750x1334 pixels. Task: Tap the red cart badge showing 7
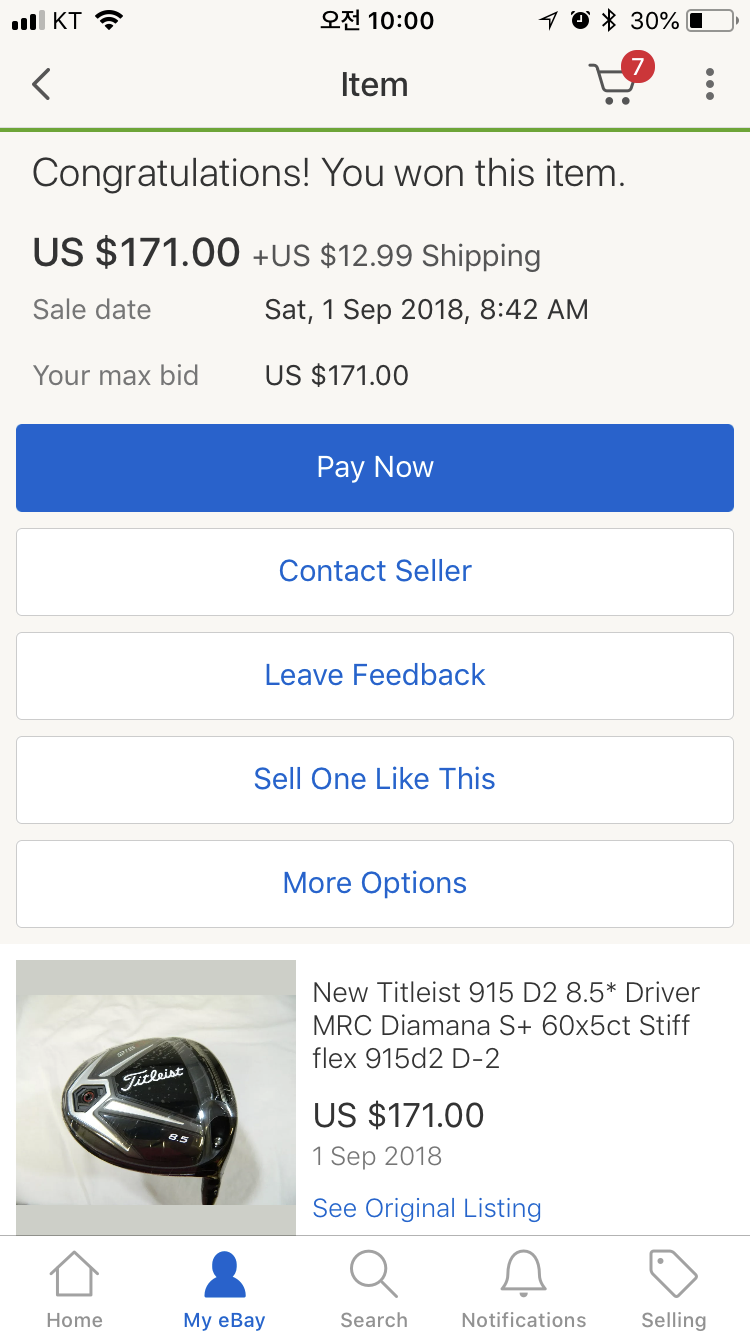pos(637,68)
